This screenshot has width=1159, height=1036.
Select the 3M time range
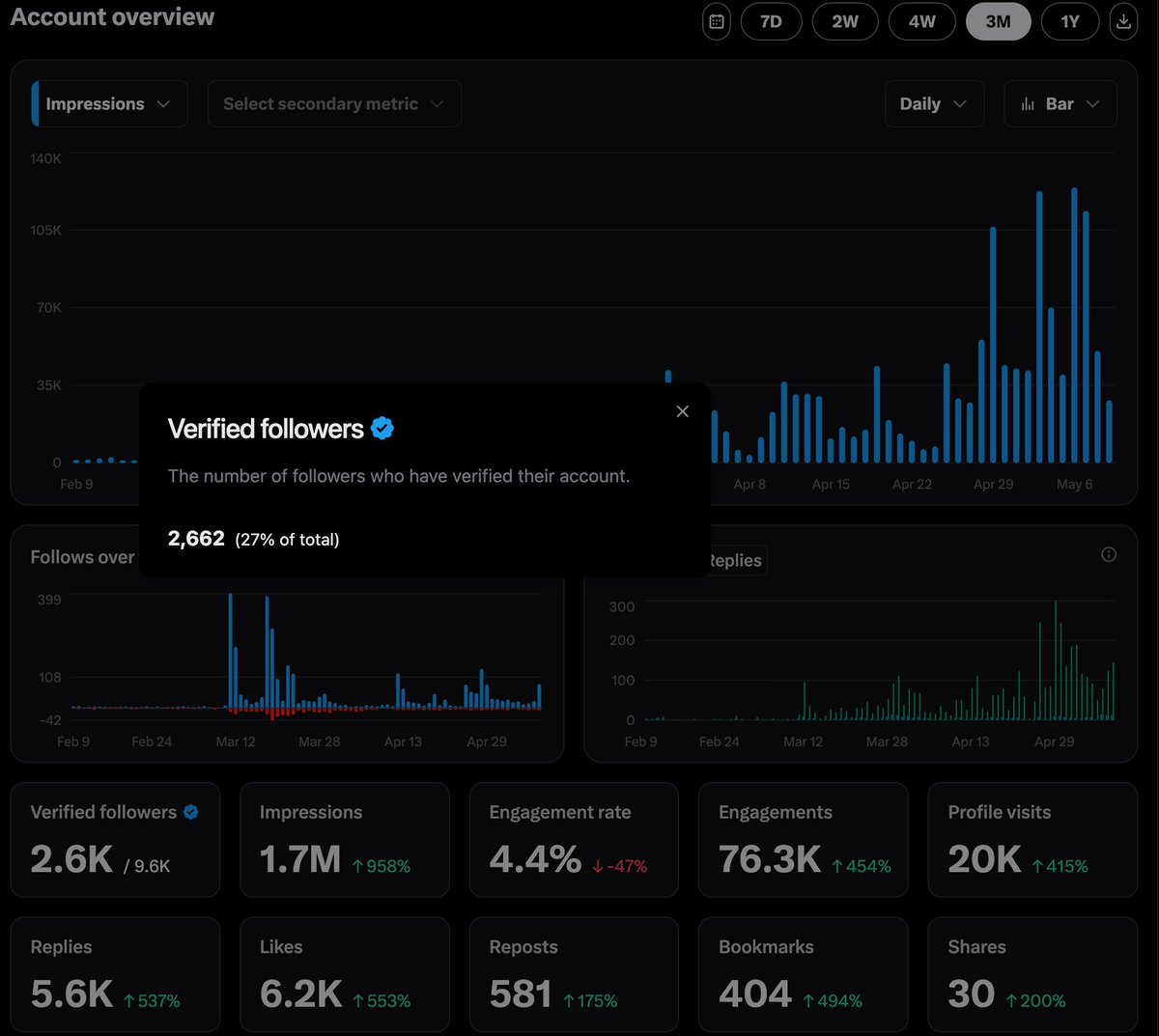click(x=998, y=21)
